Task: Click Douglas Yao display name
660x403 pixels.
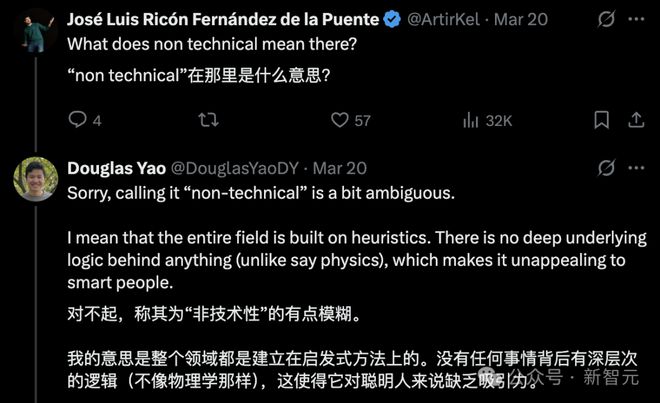Action: [116, 167]
